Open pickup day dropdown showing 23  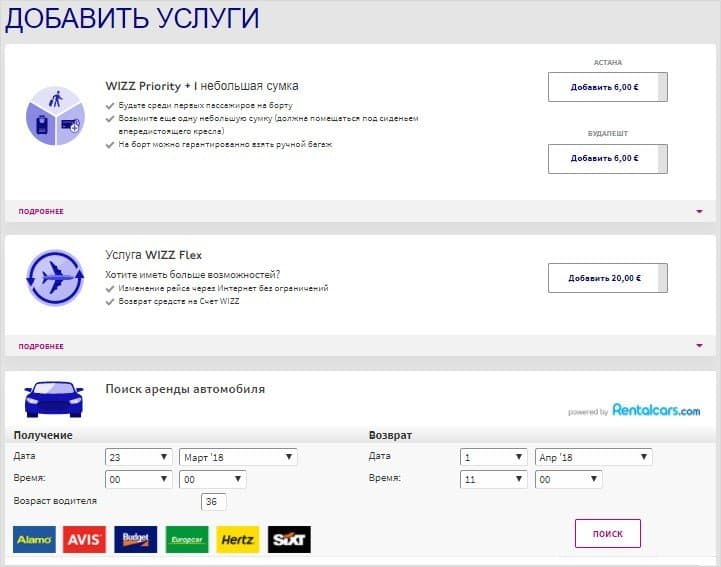pyautogui.click(x=138, y=457)
